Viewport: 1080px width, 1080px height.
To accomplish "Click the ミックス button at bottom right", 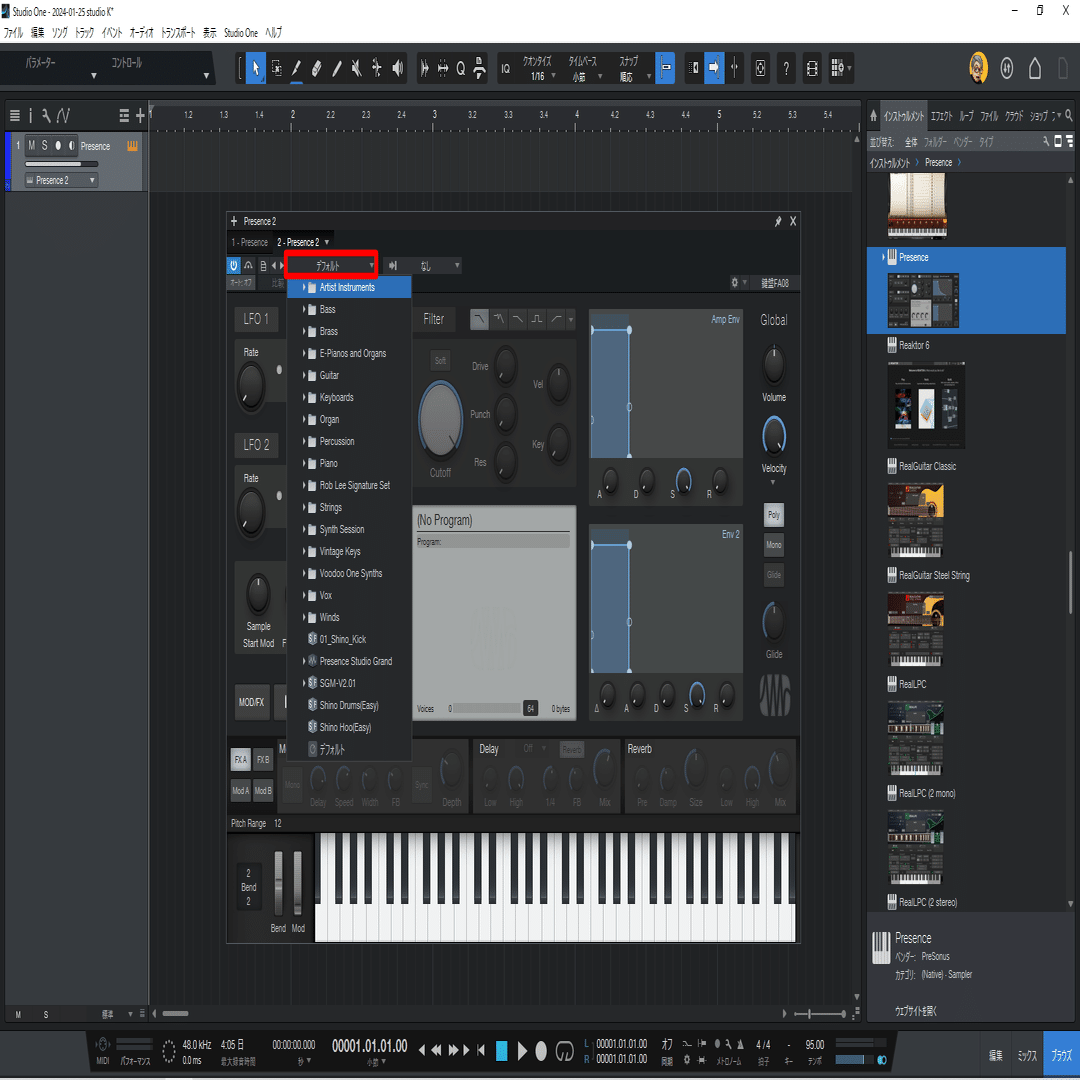I will [1026, 1053].
